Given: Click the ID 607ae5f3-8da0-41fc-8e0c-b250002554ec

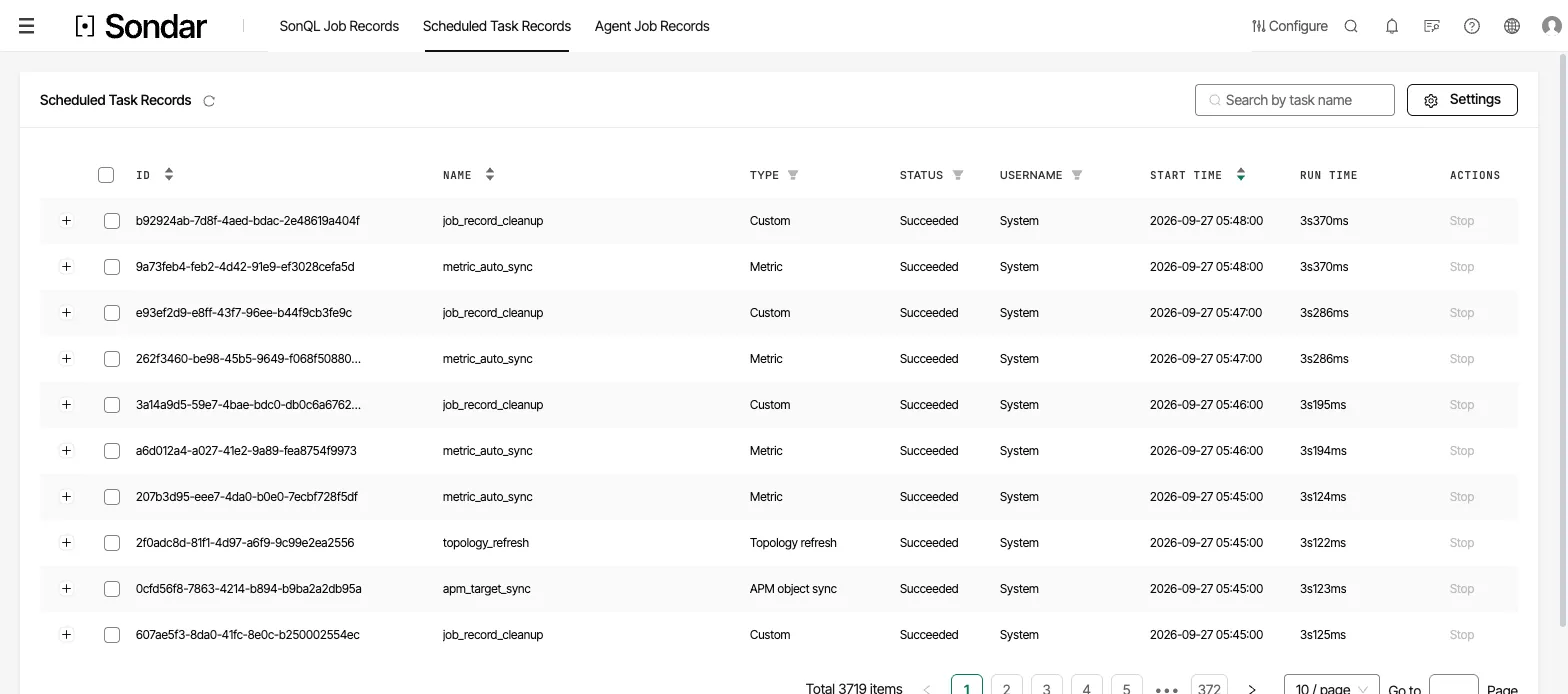Looking at the screenshot, I should click(x=248, y=635).
